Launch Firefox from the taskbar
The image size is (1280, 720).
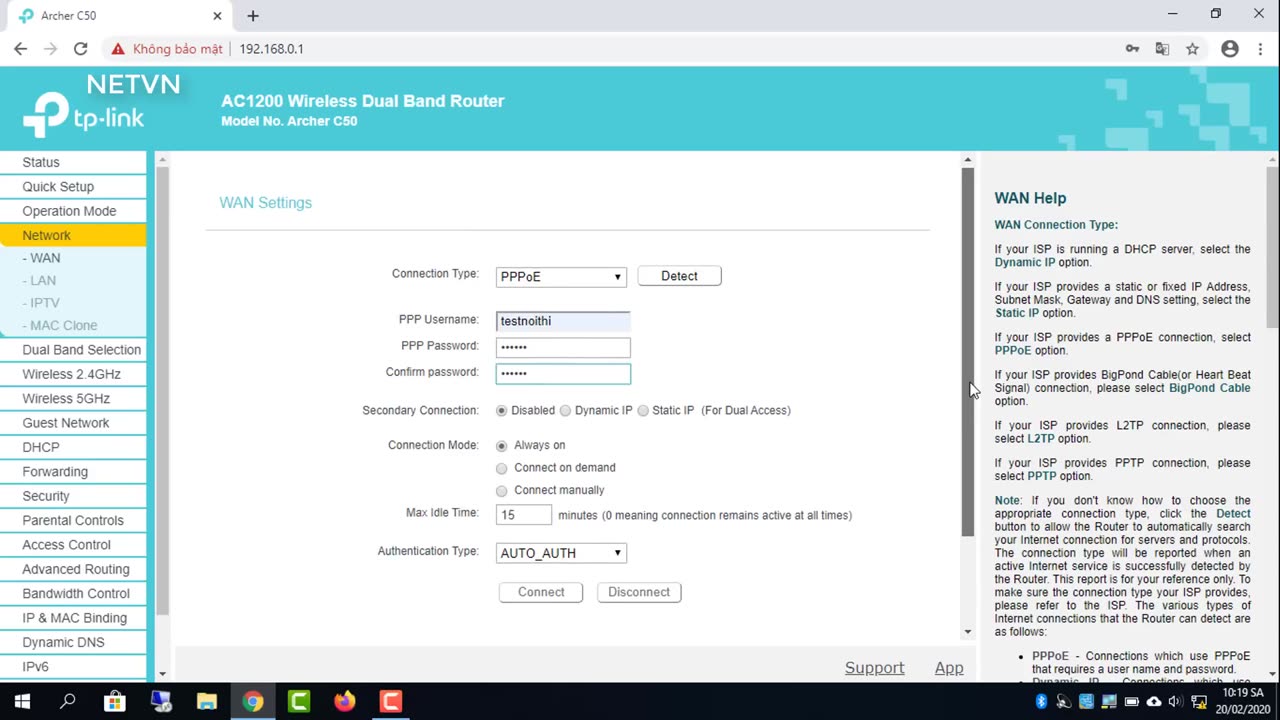(x=344, y=701)
